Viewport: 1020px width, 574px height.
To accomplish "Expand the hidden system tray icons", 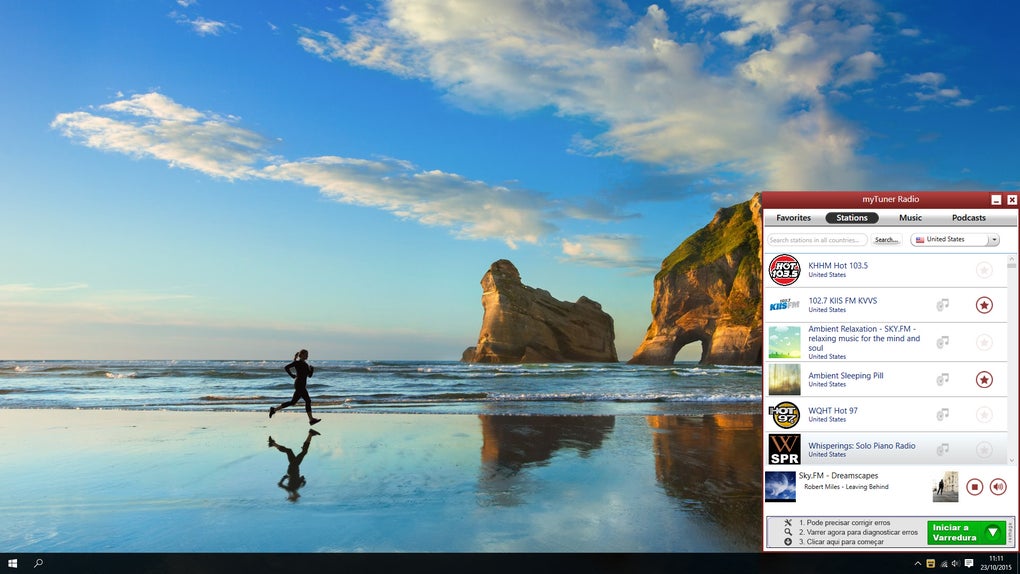I will 918,564.
